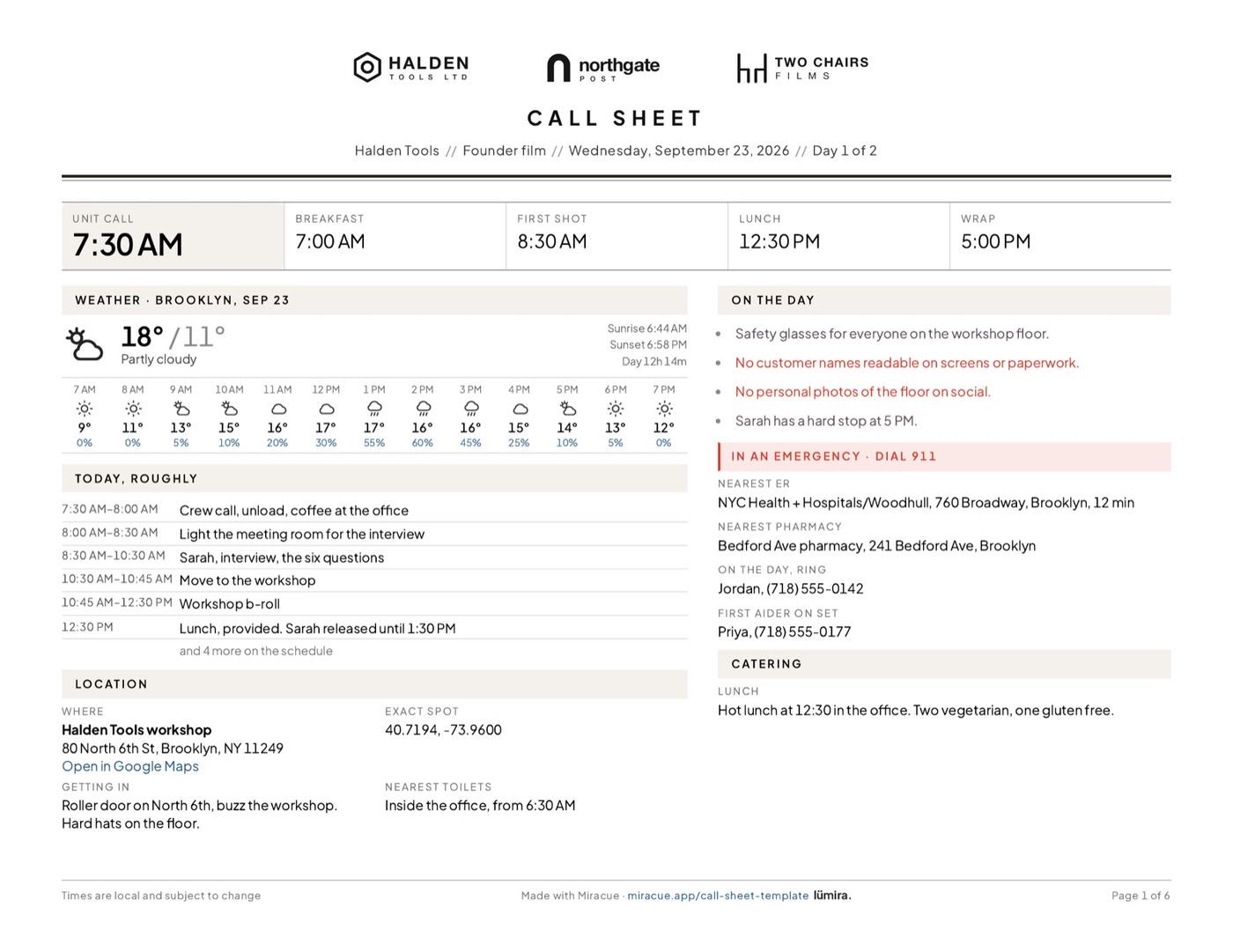Select the 12 PM cloud icon
Image resolution: width=1233 pixels, height=952 pixels.
coord(326,409)
